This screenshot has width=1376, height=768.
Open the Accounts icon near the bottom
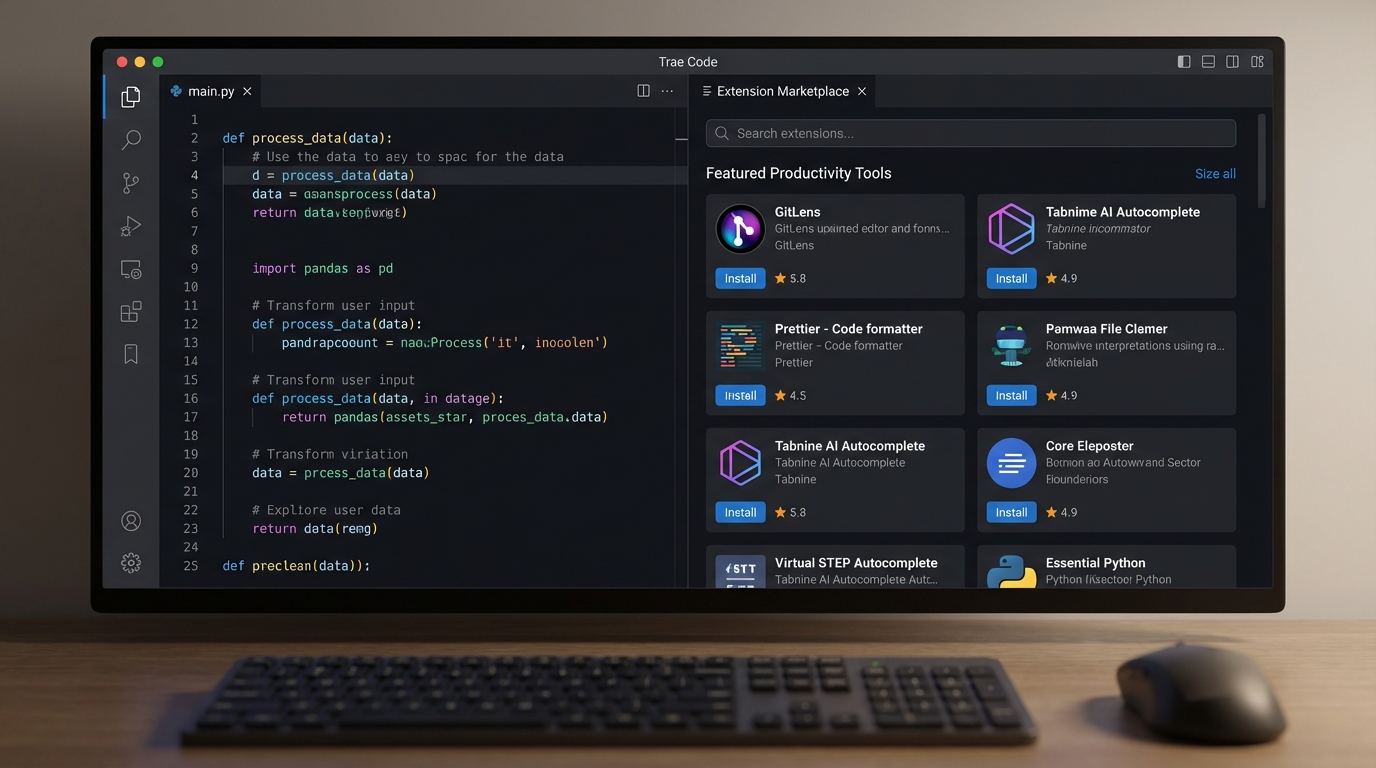point(130,520)
